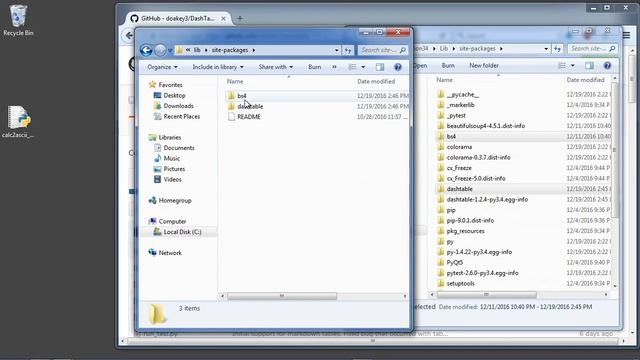This screenshot has width=640, height=360.
Task: Click Burn in front window toolbar
Action: pyautogui.click(x=314, y=67)
